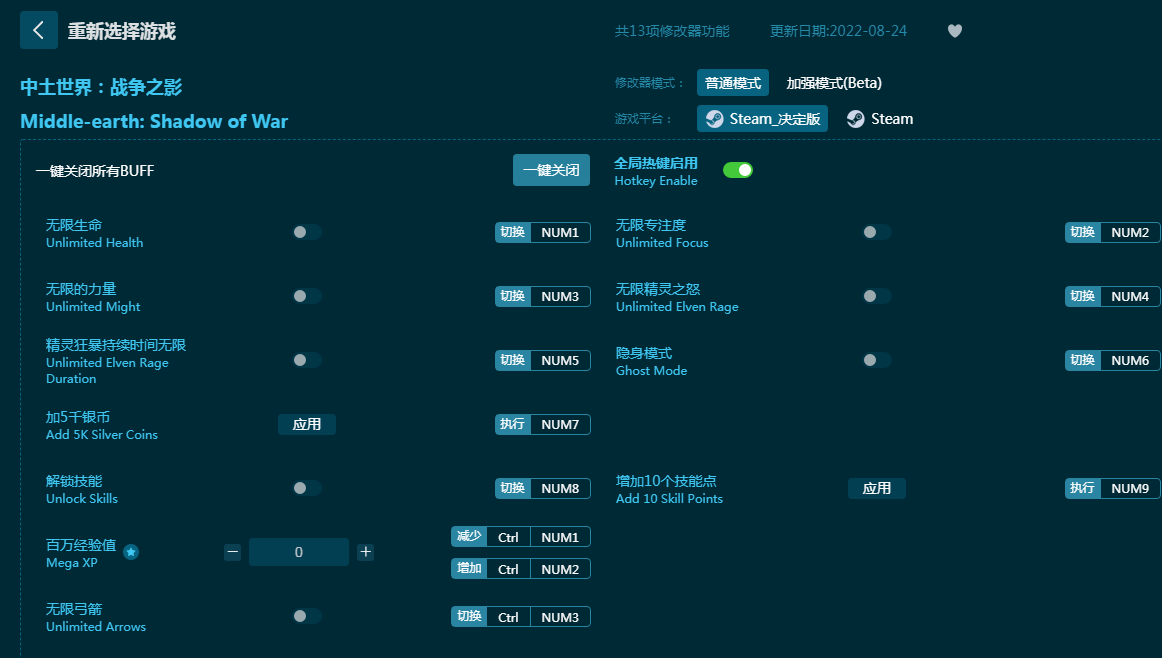Turn on Unlimited Might
The height and width of the screenshot is (658, 1162).
tap(306, 296)
